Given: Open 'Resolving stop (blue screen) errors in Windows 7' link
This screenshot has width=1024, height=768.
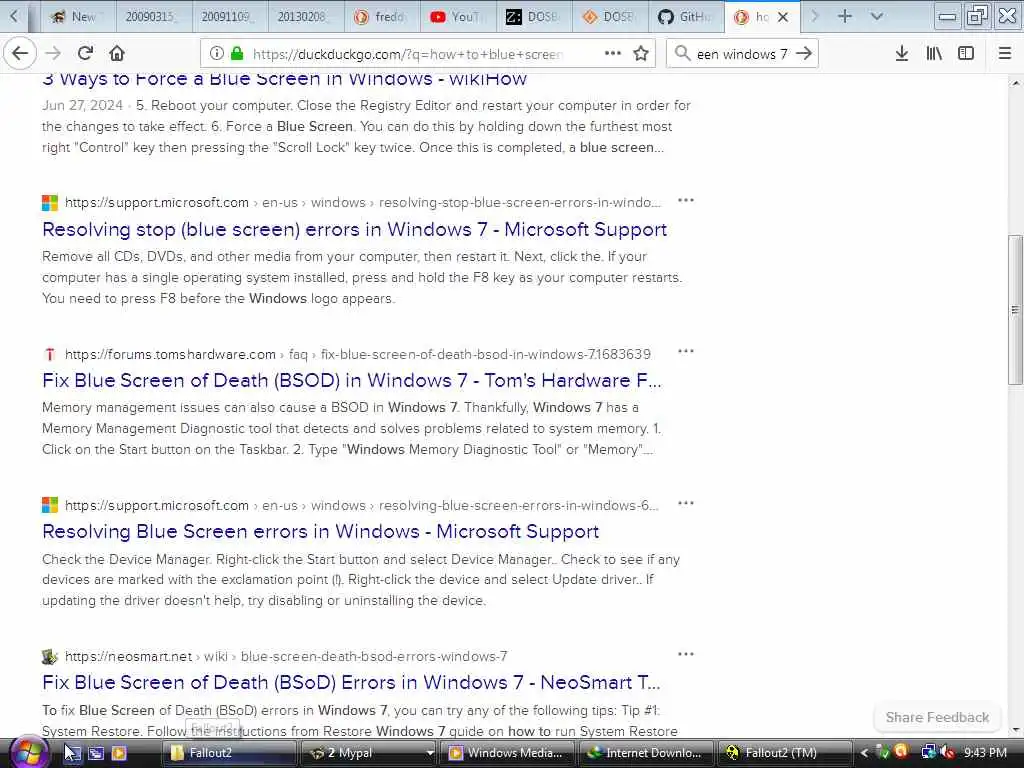Looking at the screenshot, I should tap(355, 229).
